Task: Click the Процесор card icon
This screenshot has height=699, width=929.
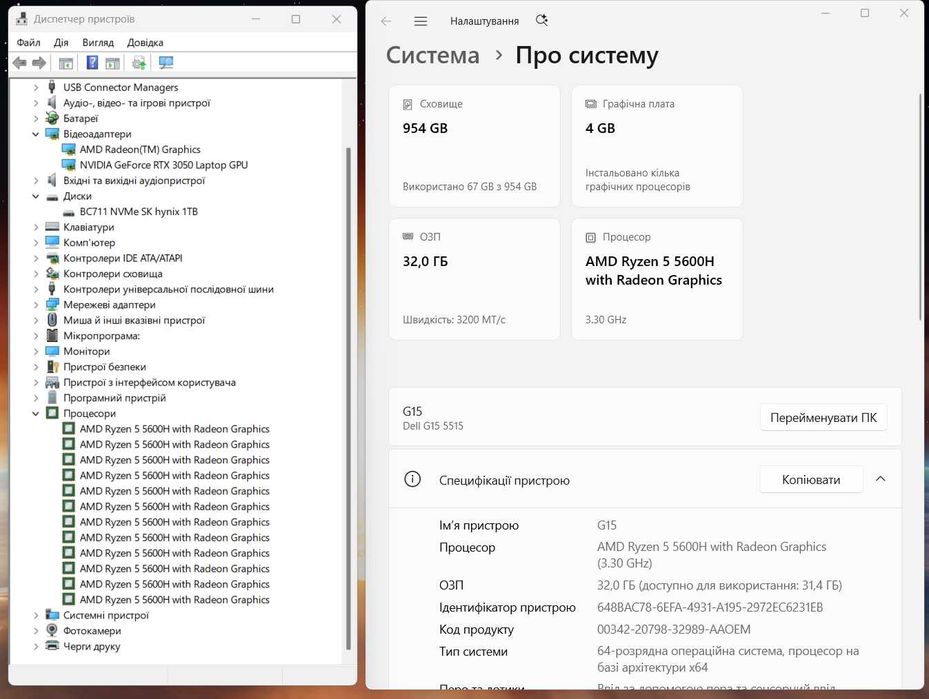Action: 591,238
